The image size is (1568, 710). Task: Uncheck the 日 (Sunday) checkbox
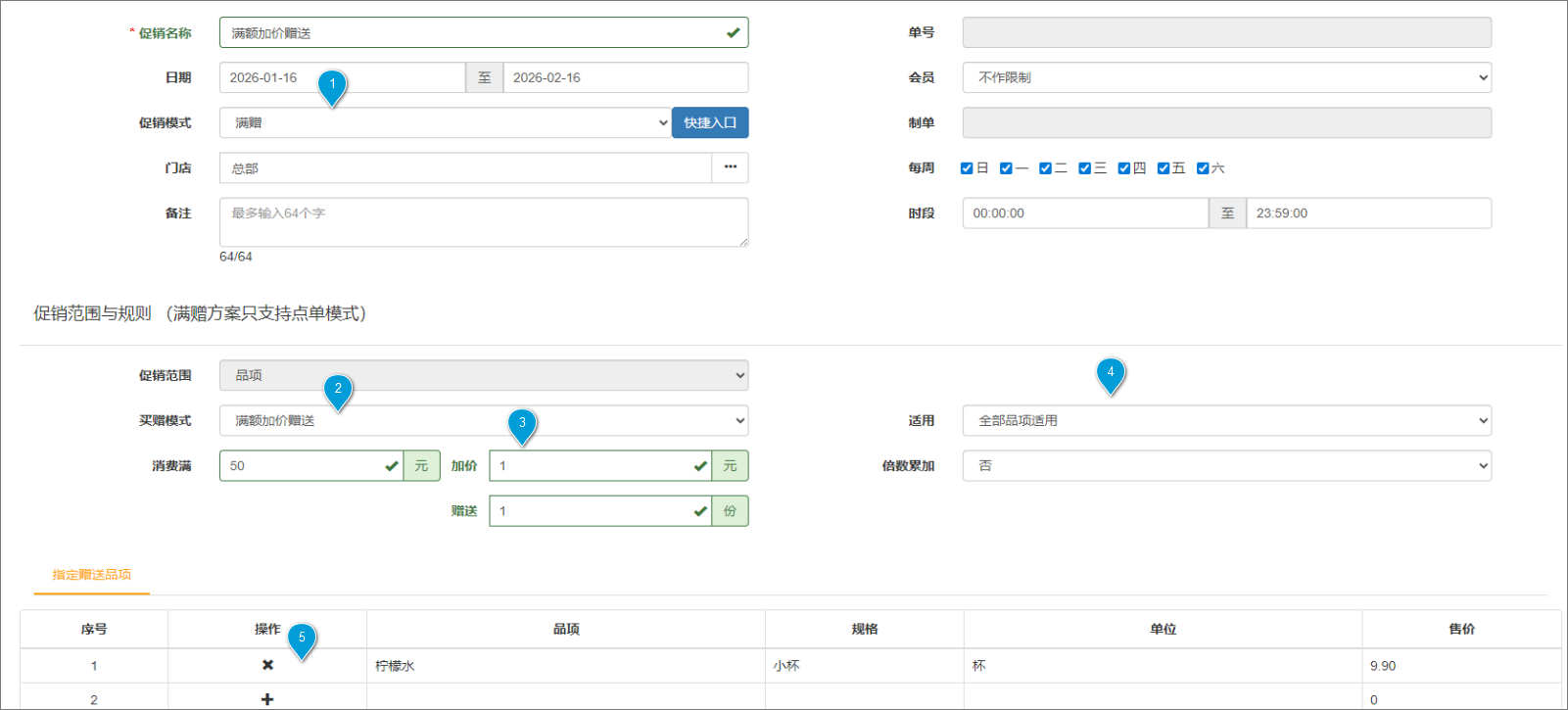click(967, 168)
